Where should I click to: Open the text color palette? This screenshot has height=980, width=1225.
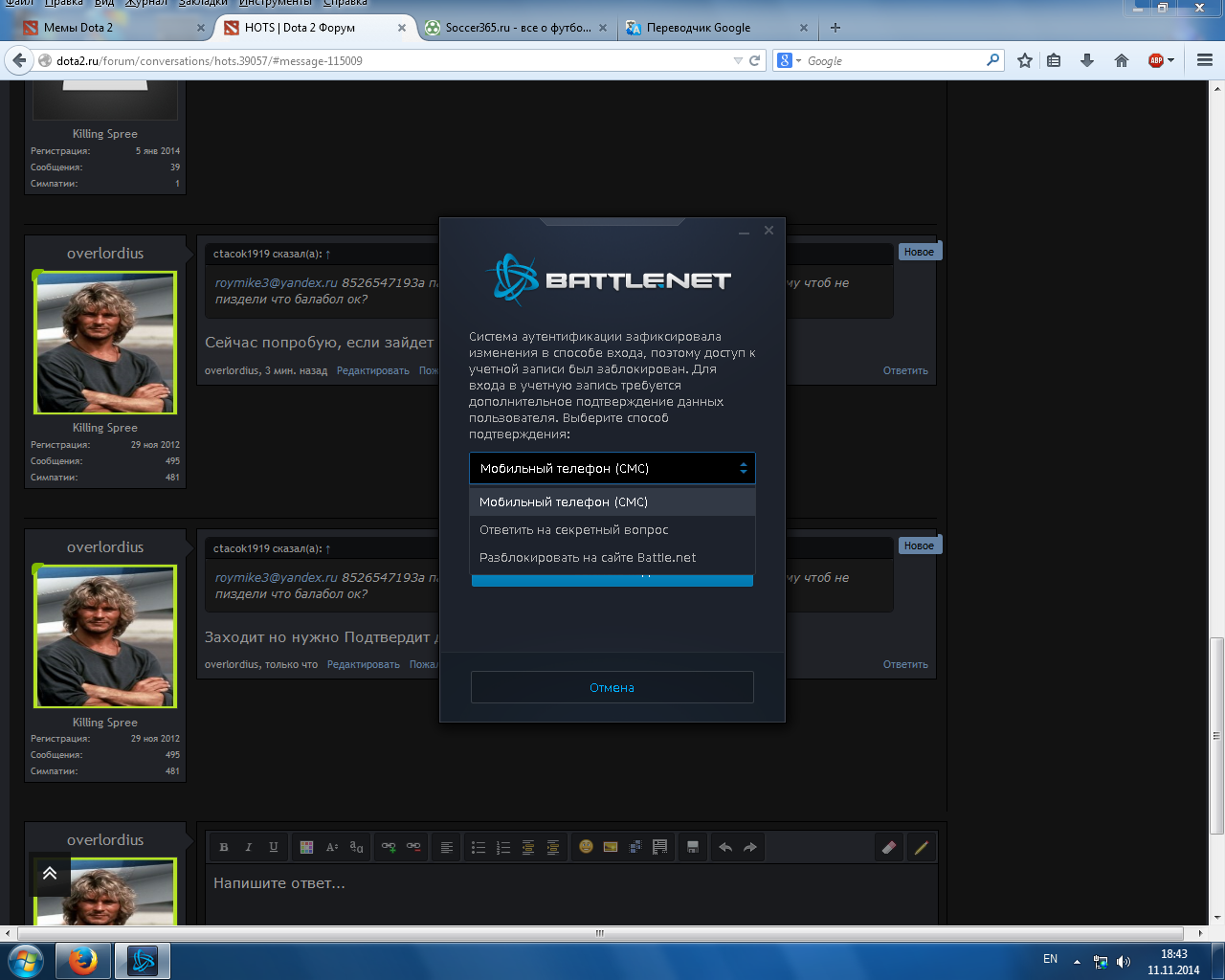[306, 847]
